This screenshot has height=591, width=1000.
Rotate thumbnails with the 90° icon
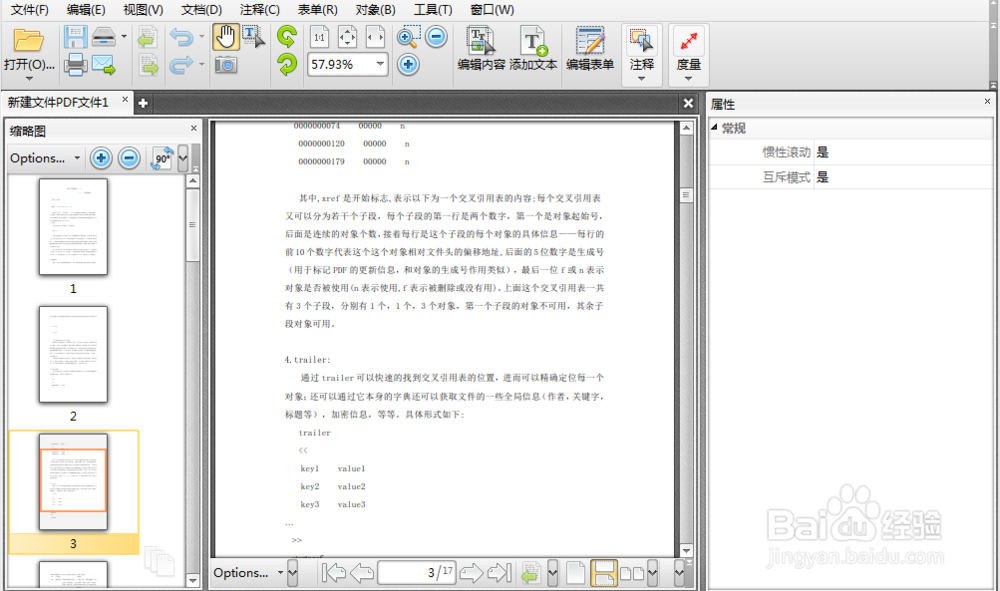point(162,158)
